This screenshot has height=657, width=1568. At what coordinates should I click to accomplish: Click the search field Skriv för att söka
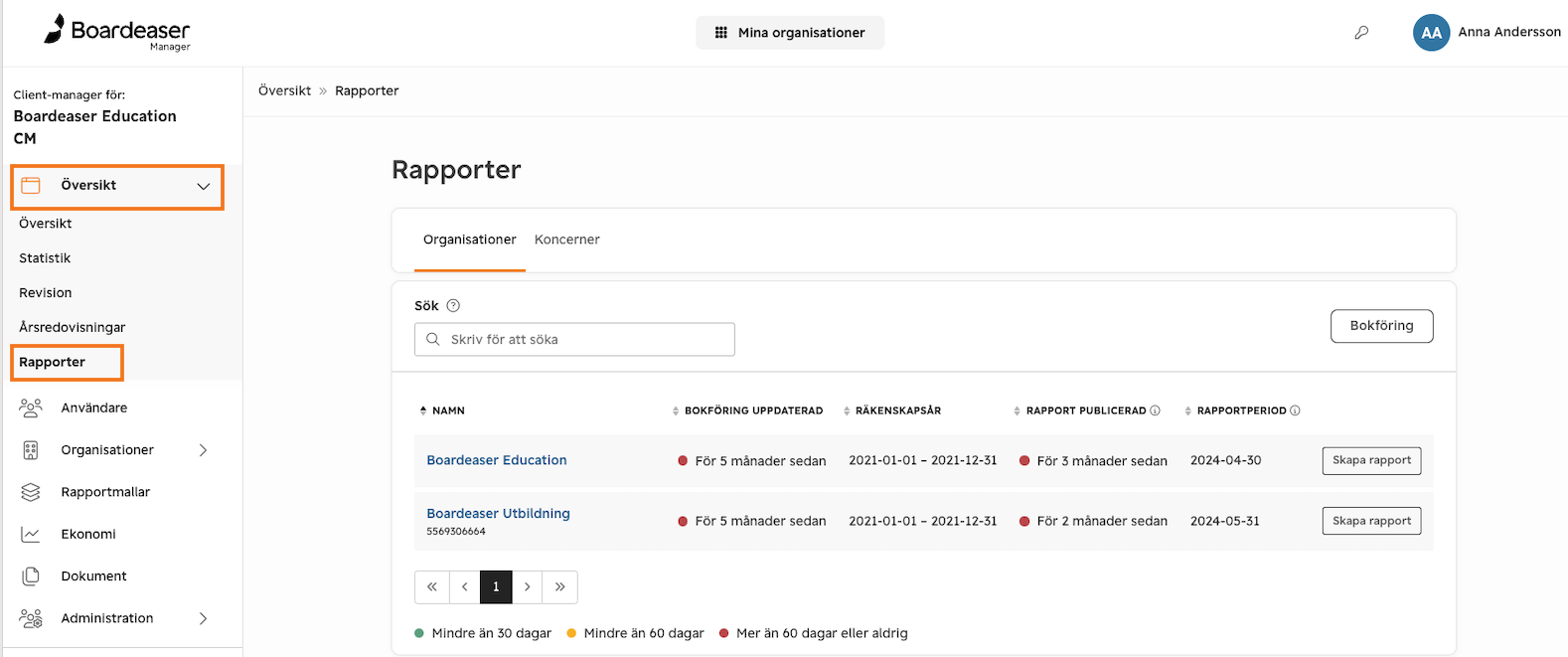click(x=574, y=339)
